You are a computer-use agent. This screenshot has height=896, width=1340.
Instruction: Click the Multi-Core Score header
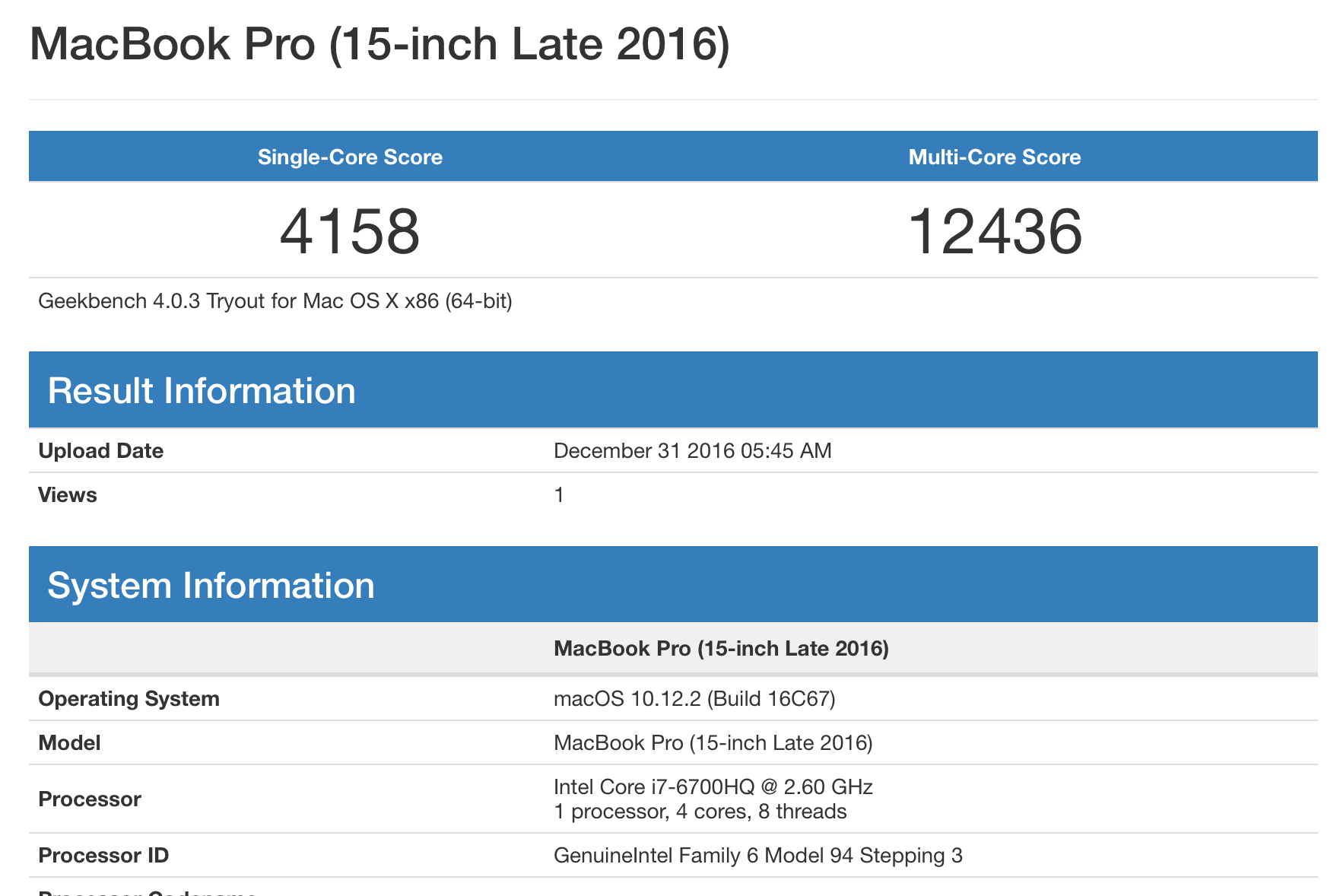(x=995, y=157)
